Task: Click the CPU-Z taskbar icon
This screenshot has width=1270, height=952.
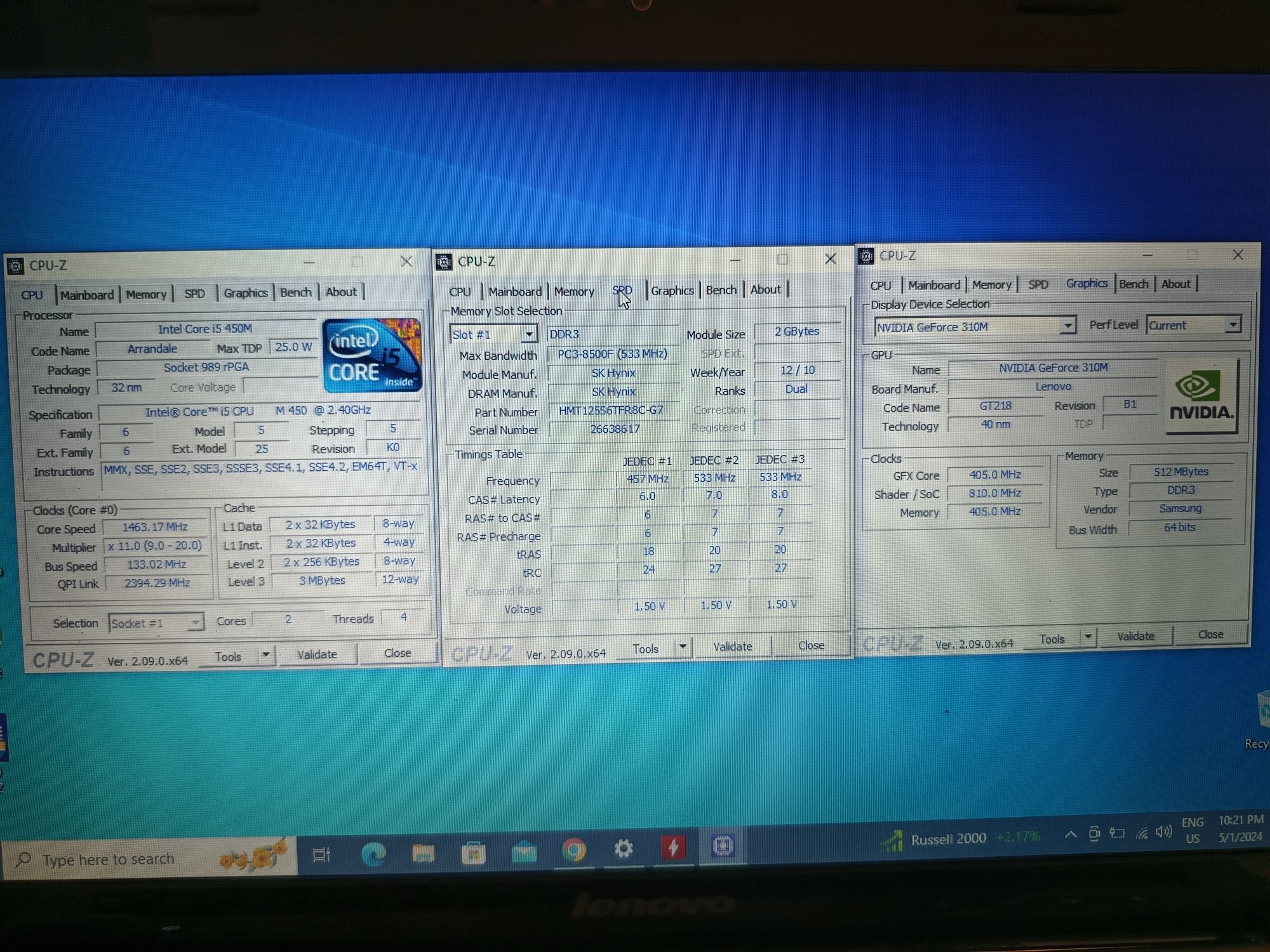Action: [723, 846]
